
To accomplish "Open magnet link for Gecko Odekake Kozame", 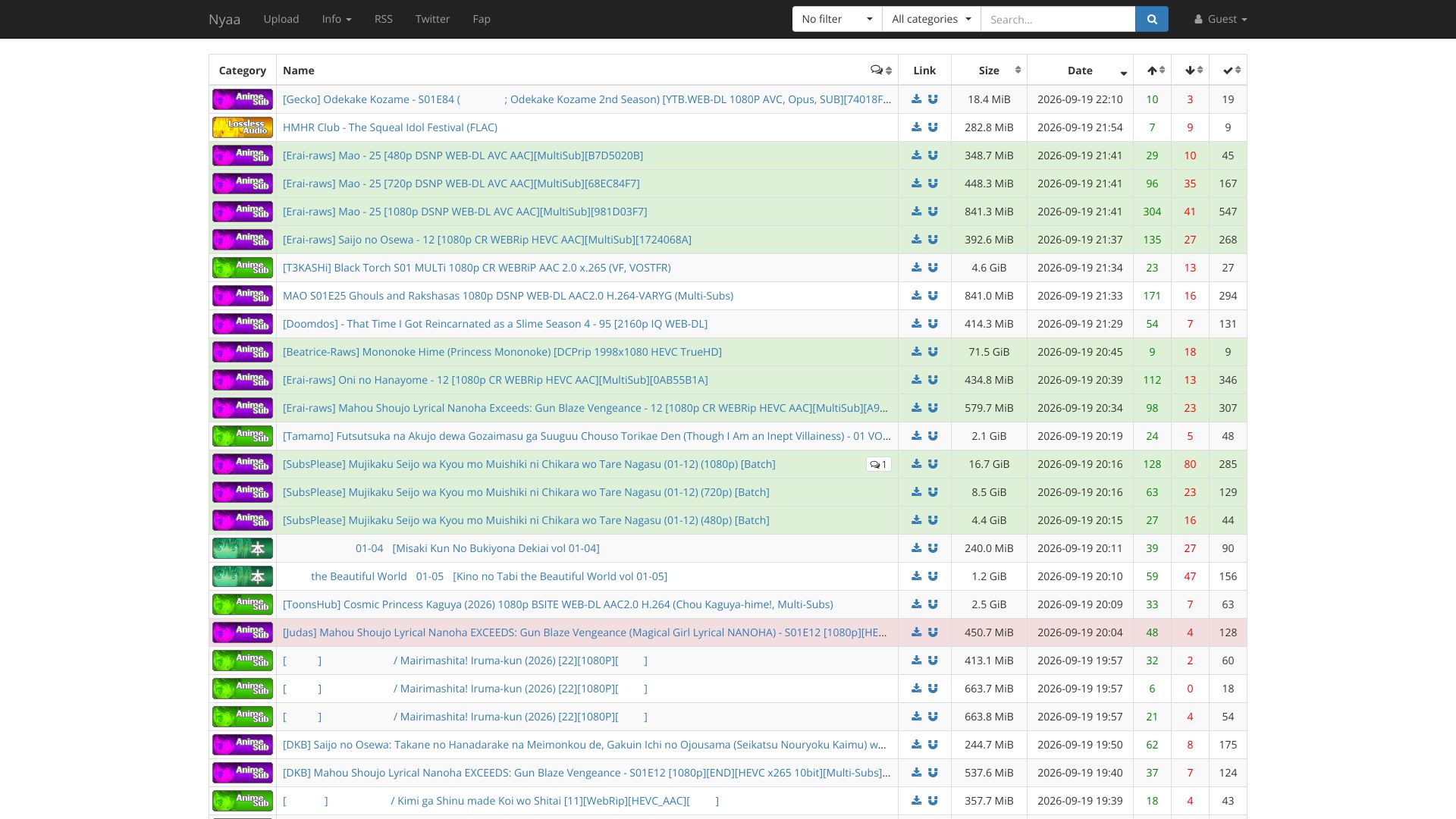I will pyautogui.click(x=933, y=99).
